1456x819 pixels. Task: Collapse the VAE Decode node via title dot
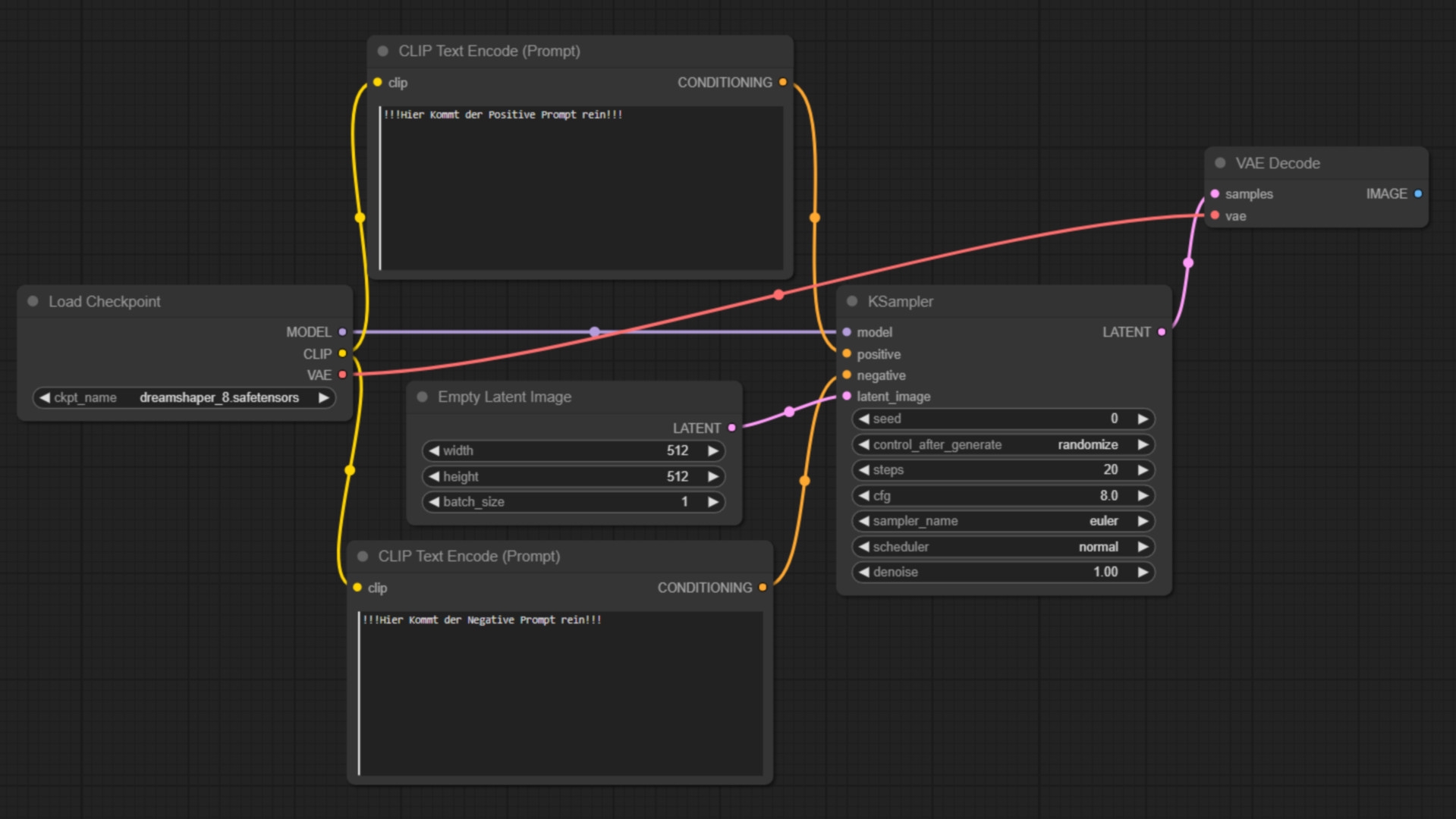pos(1220,163)
